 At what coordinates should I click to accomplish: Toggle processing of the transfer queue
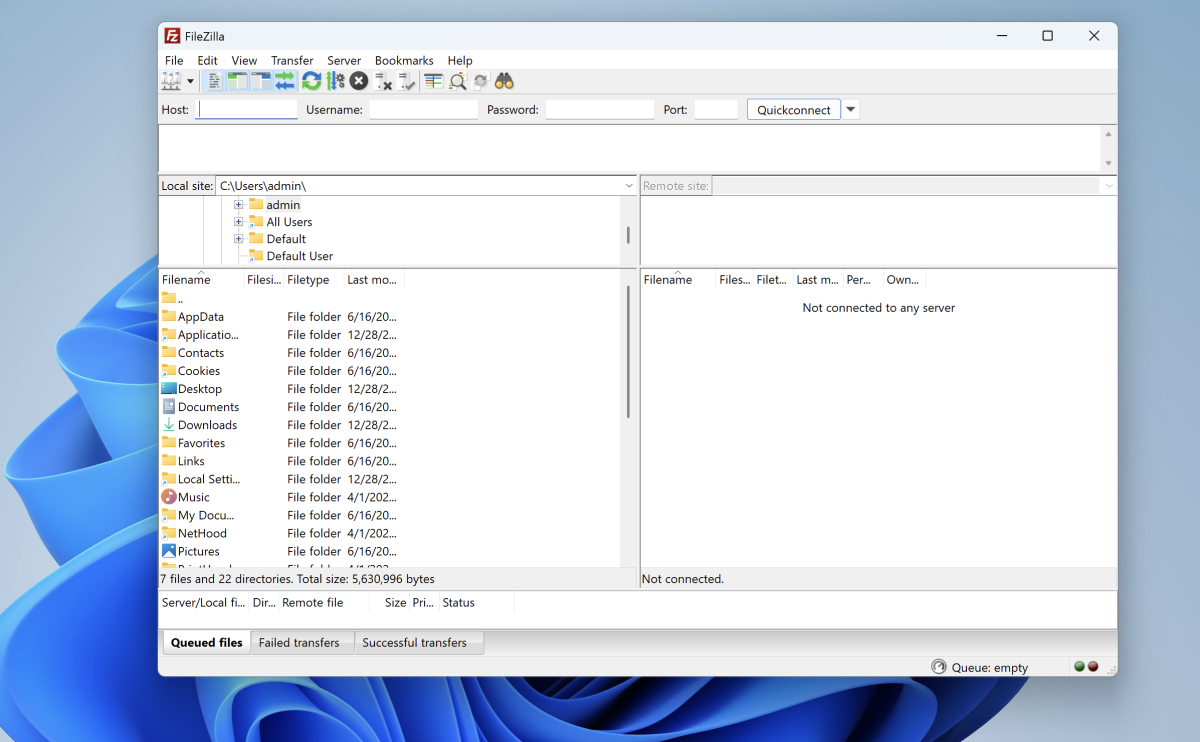[335, 81]
